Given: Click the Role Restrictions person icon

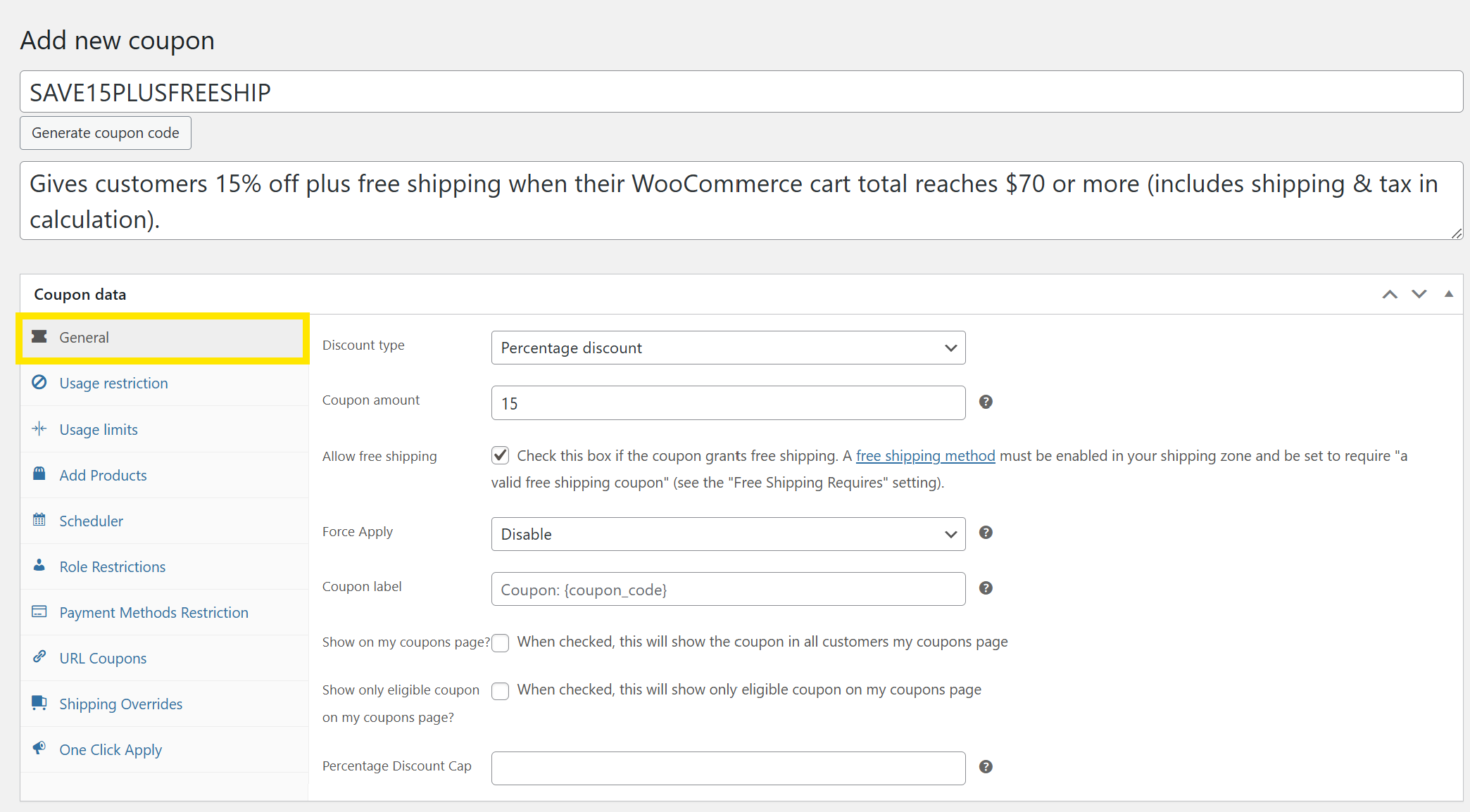Looking at the screenshot, I should tap(39, 565).
